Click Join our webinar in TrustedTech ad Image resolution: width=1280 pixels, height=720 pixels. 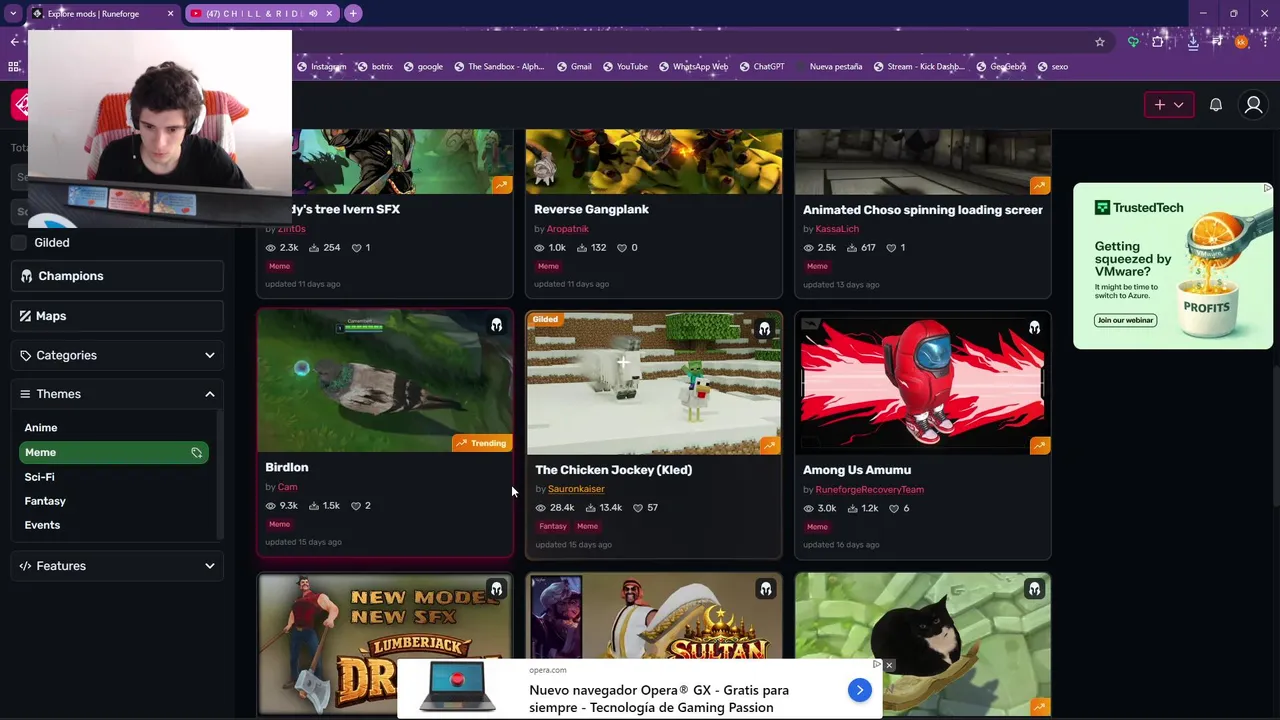[1125, 320]
